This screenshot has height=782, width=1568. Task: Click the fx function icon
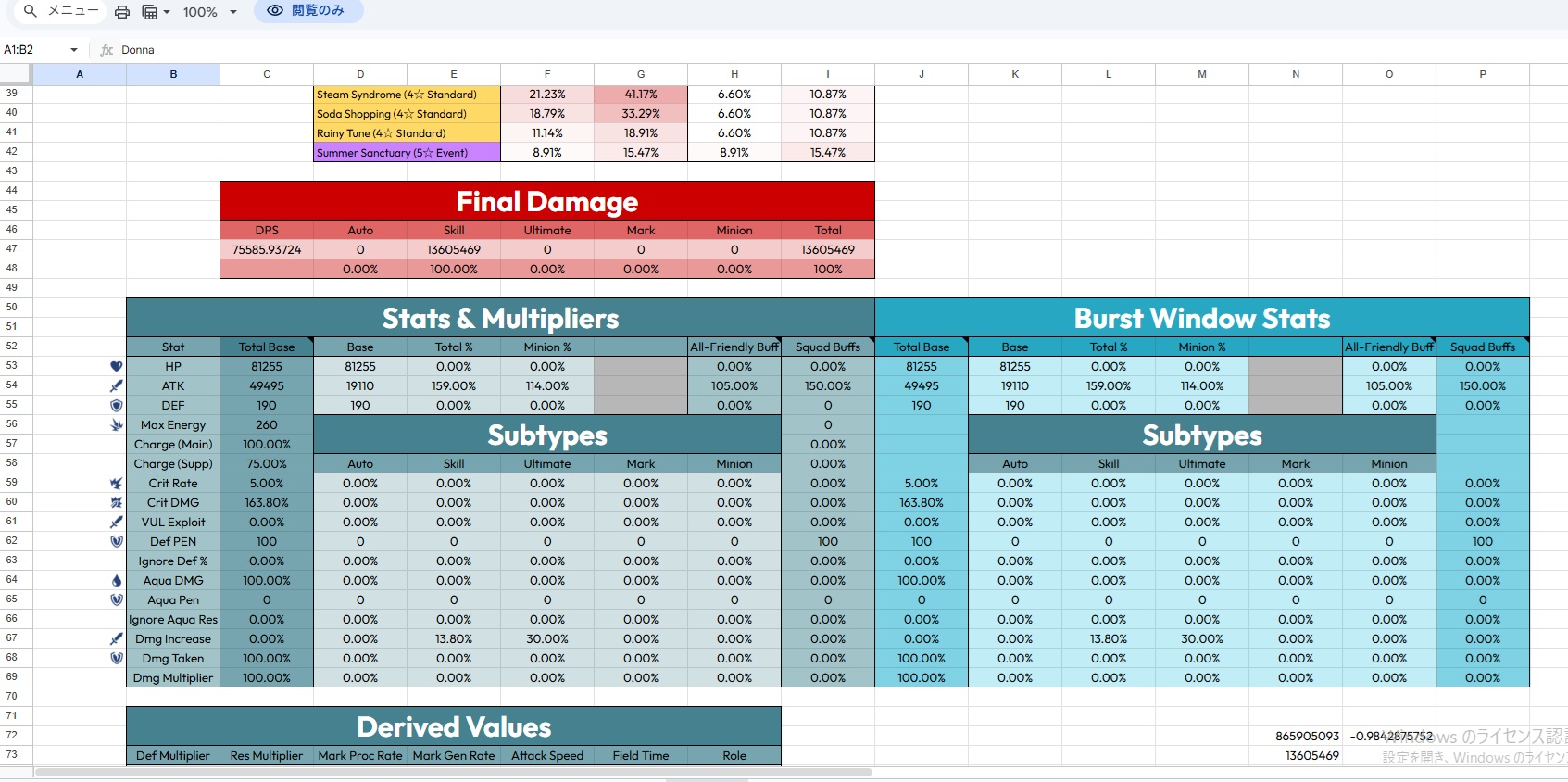pos(107,50)
